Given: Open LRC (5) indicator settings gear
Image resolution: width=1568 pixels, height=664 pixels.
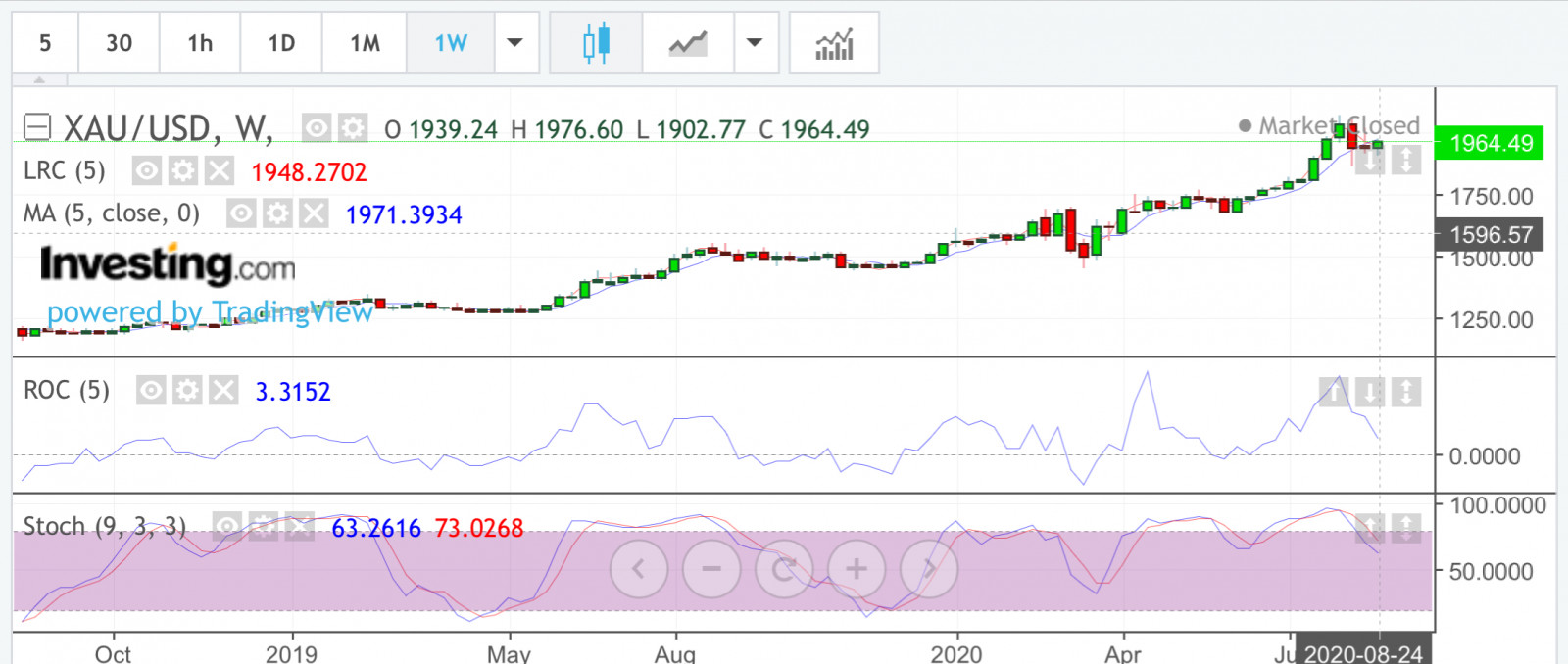Looking at the screenshot, I should pyautogui.click(x=182, y=171).
